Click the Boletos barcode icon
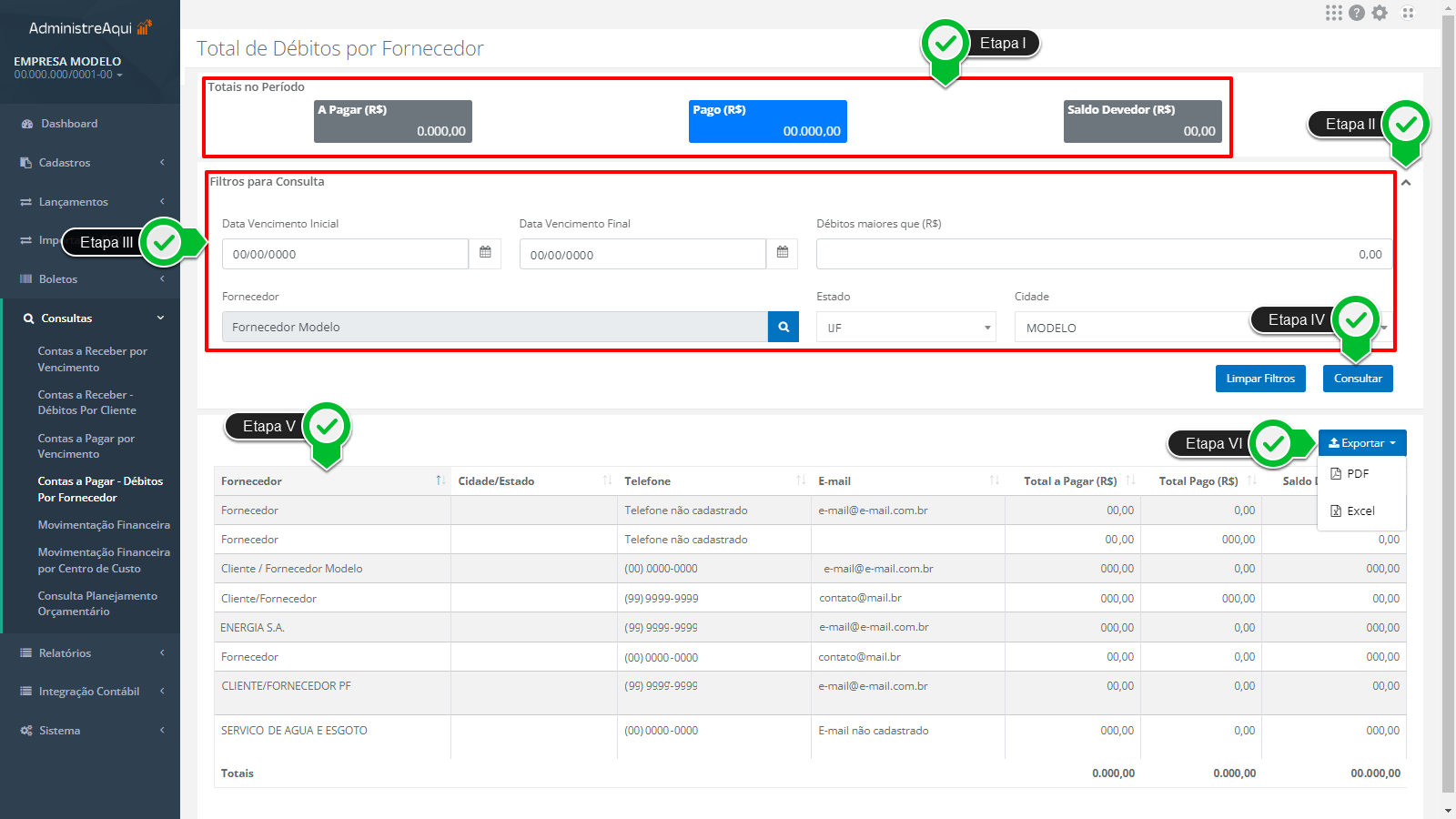The width and height of the screenshot is (1456, 819). click(x=26, y=279)
